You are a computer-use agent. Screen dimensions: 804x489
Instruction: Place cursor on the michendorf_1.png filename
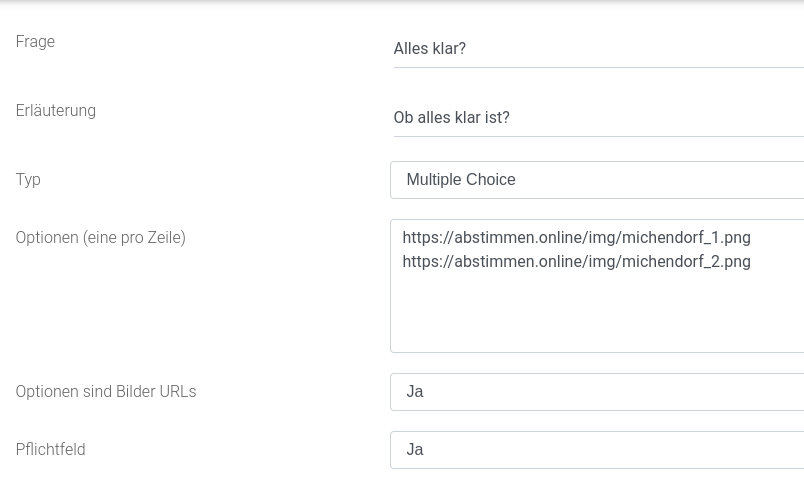[x=691, y=238]
